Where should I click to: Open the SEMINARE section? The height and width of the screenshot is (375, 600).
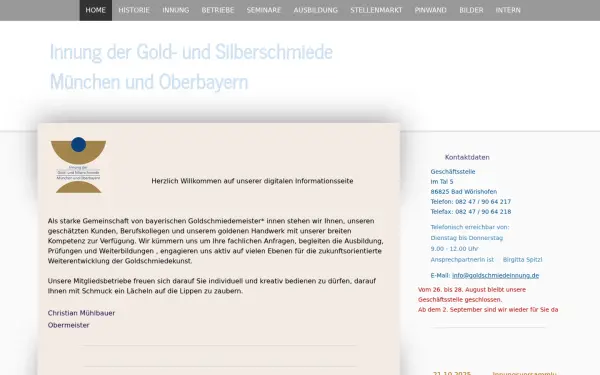[264, 10]
